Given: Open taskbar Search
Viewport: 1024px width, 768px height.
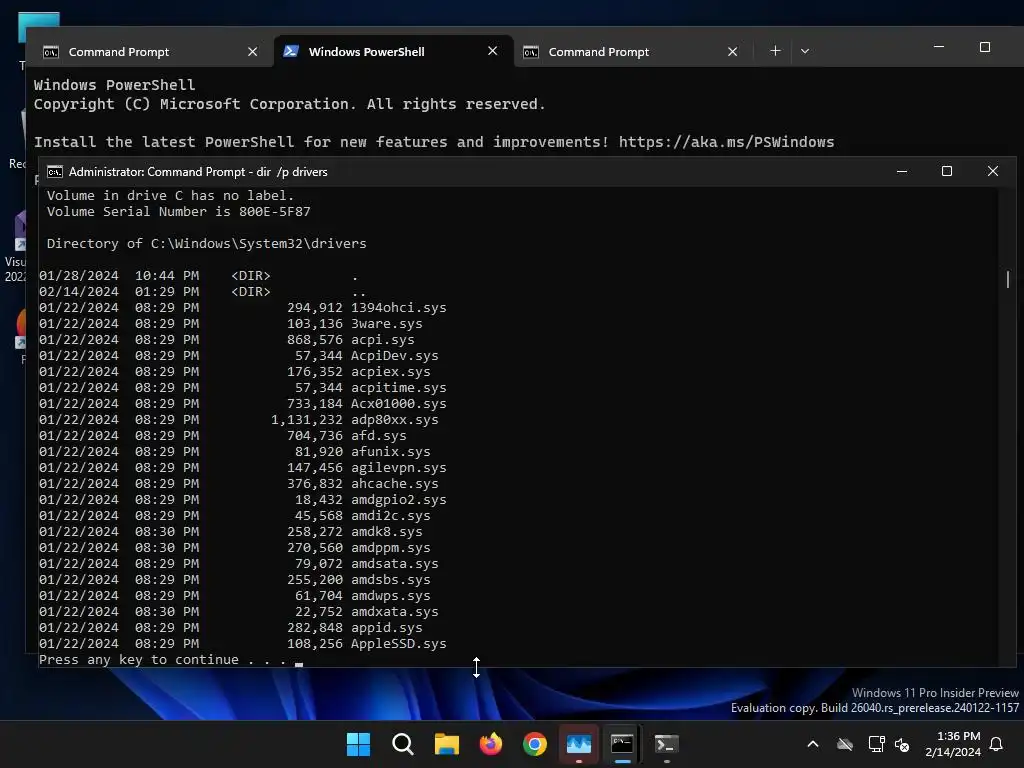Looking at the screenshot, I should pos(402,744).
